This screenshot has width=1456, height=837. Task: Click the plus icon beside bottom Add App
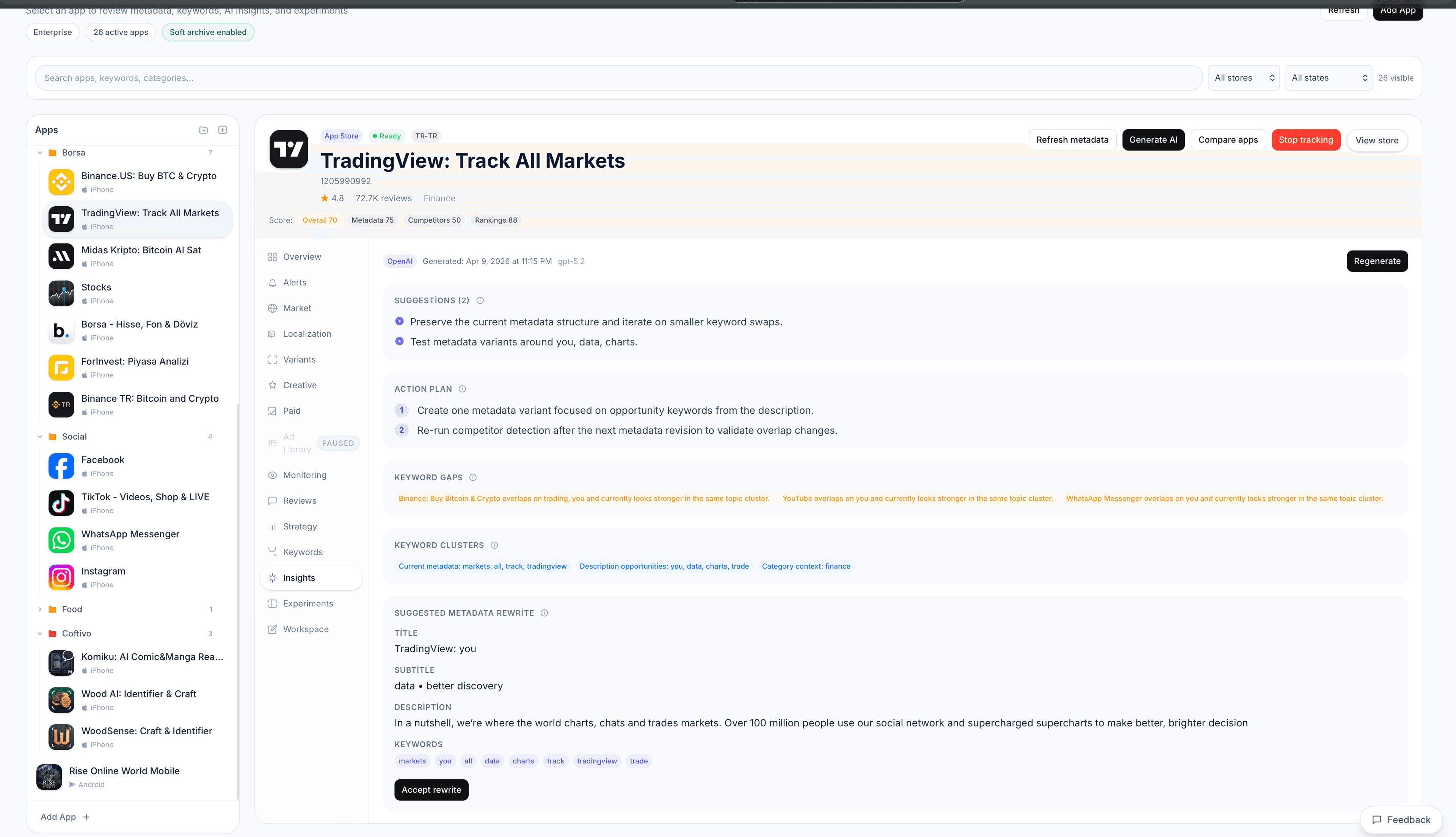86,817
